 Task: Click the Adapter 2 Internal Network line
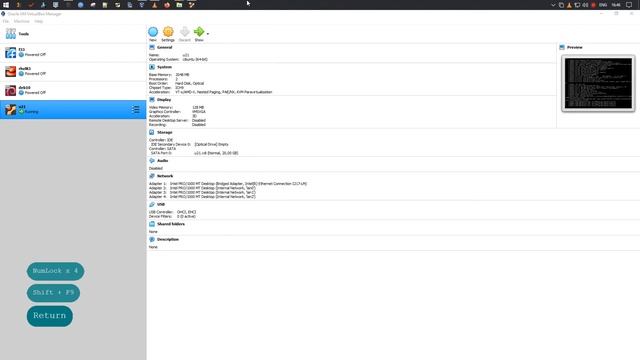click(x=202, y=188)
